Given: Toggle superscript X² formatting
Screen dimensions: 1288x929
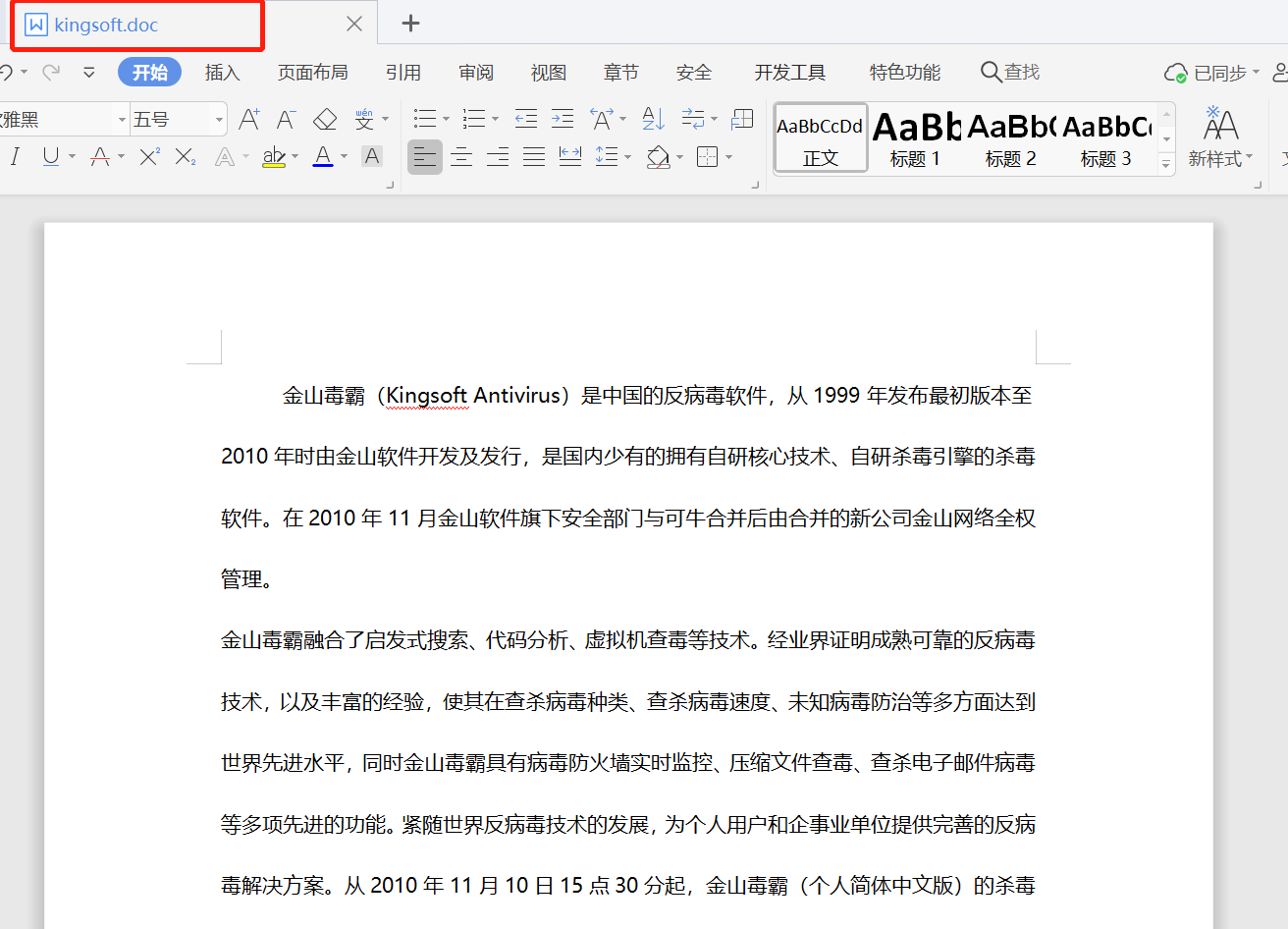Looking at the screenshot, I should pyautogui.click(x=149, y=156).
